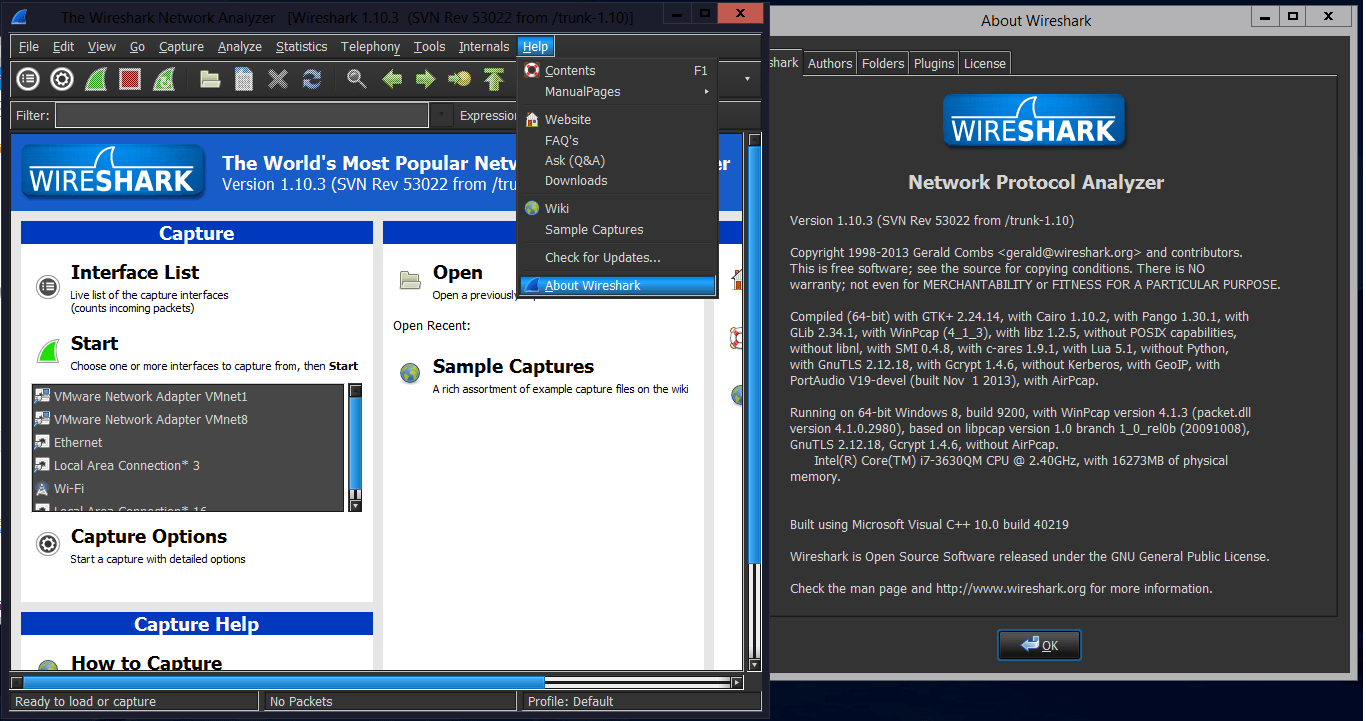The width and height of the screenshot is (1366, 721).
Task: Switch to the License tab in About Wireshark
Action: [x=985, y=63]
